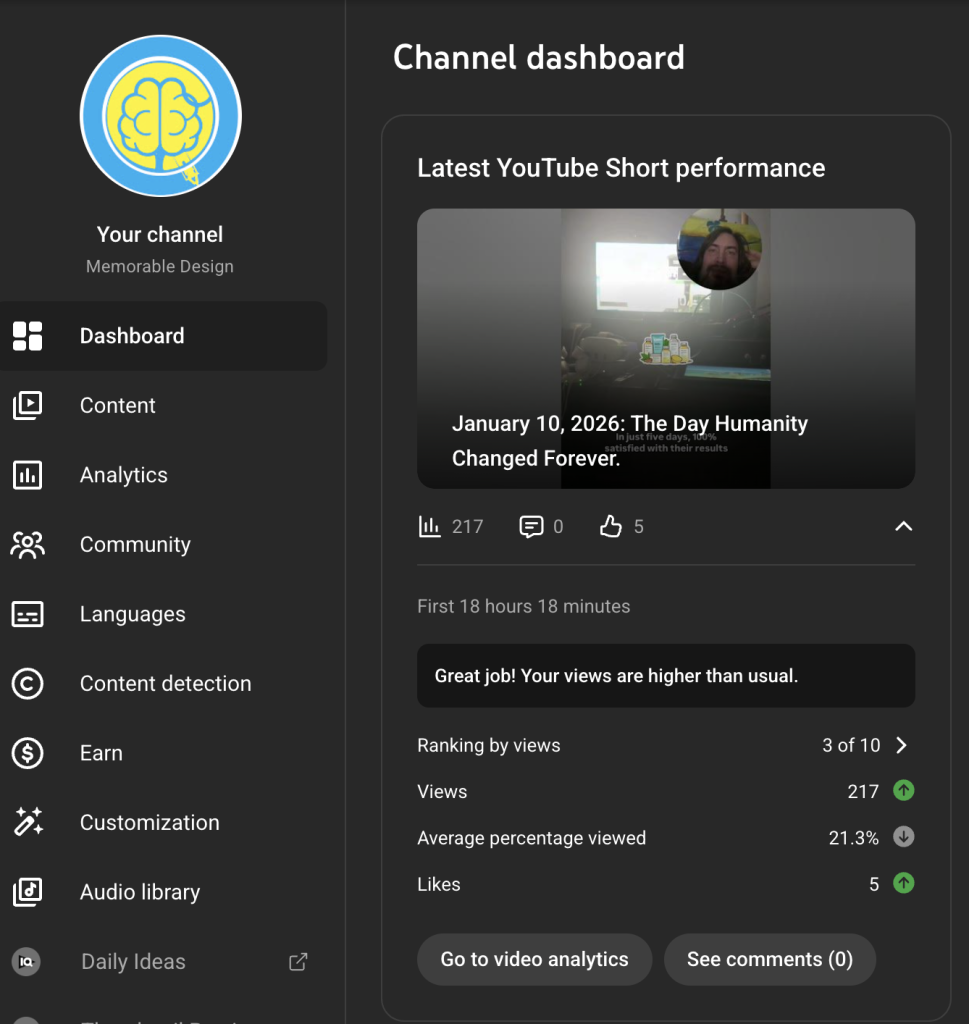Open the latest YouTube Short thumbnail

coord(665,348)
